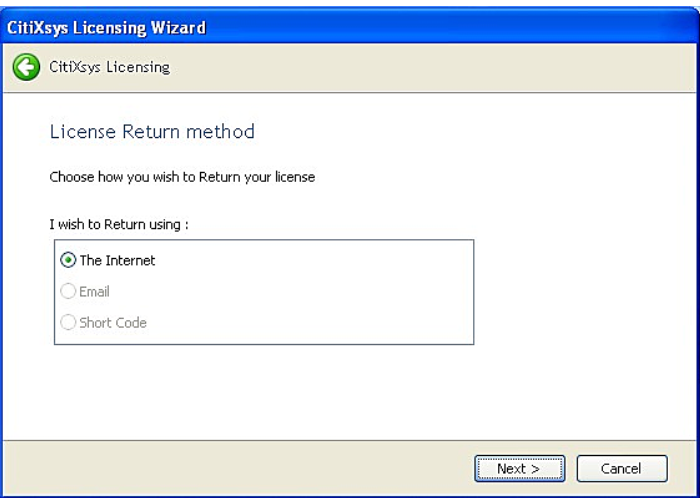
Task: Click the License Return method heading
Action: click(x=152, y=132)
